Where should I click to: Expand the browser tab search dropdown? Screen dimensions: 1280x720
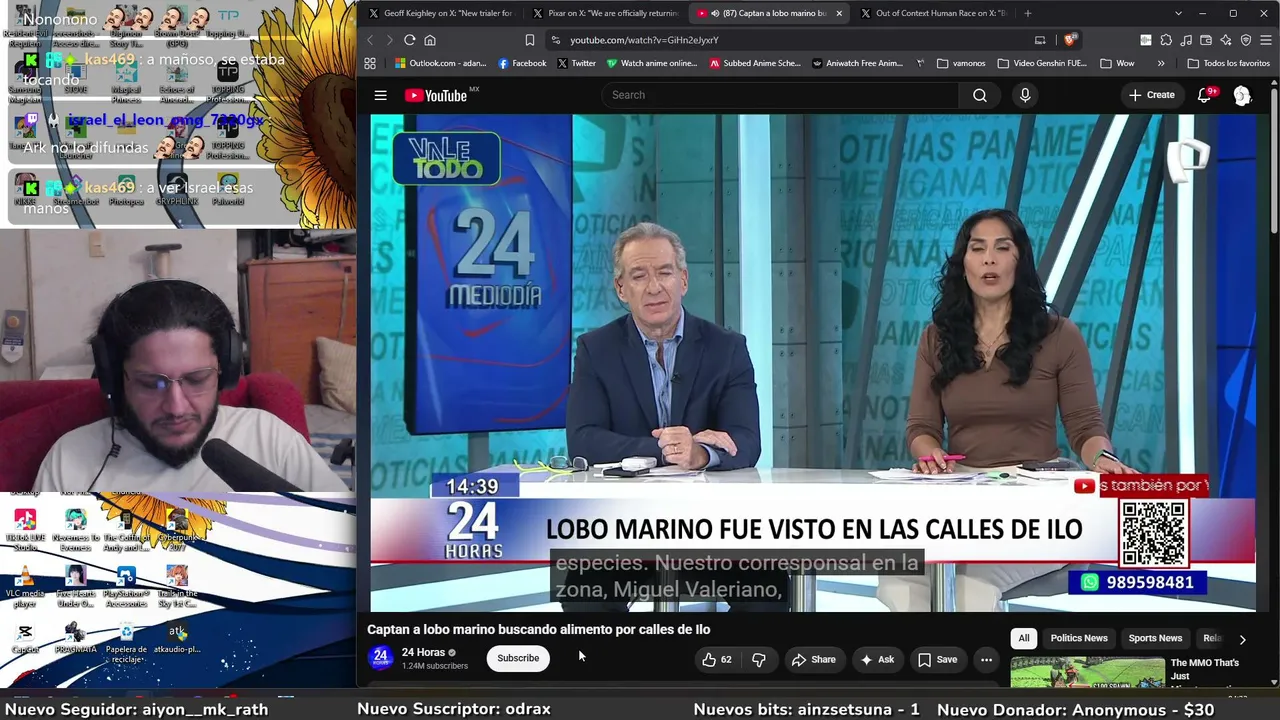click(1178, 13)
